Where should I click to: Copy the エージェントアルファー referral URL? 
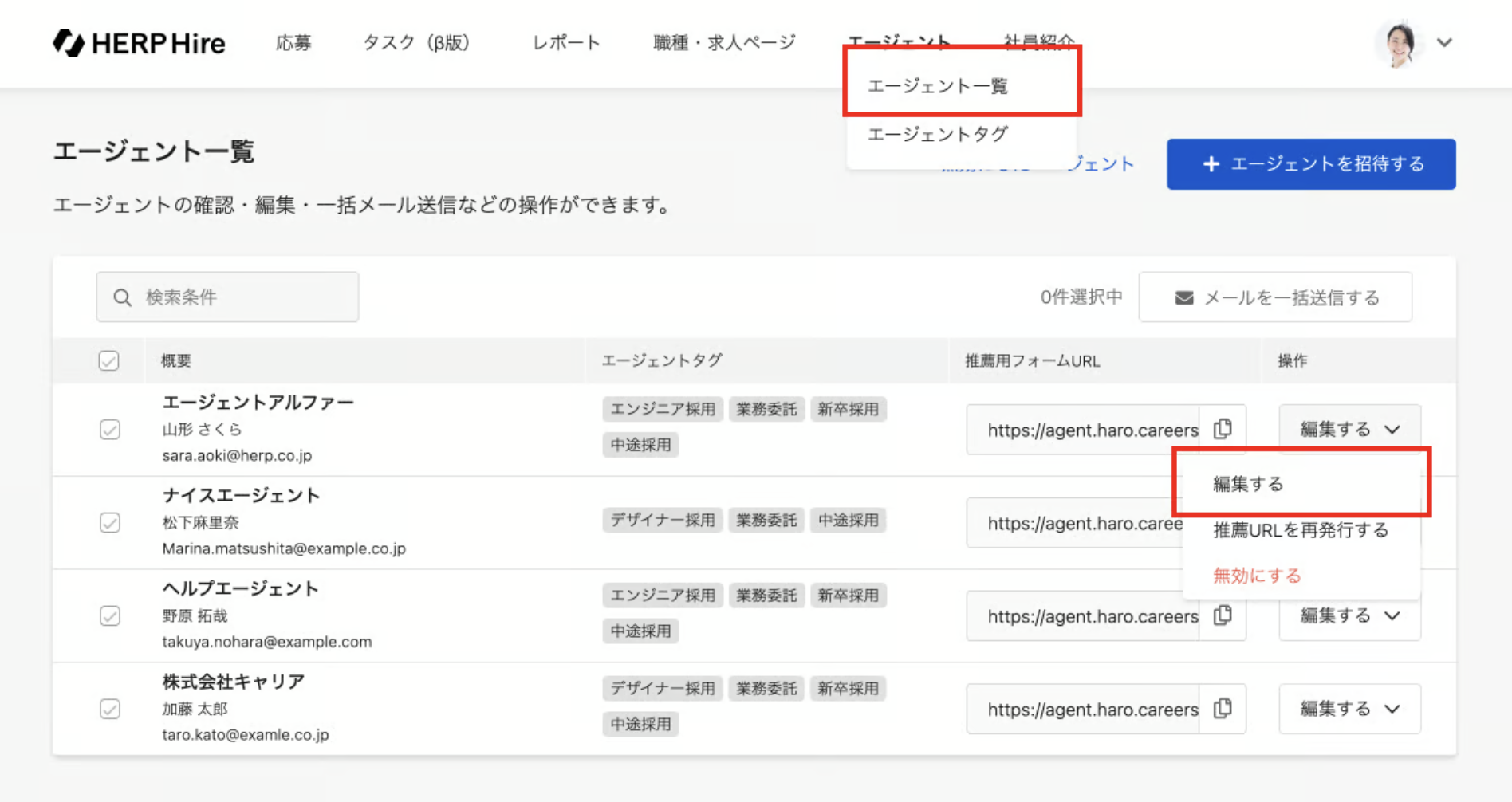point(1223,429)
